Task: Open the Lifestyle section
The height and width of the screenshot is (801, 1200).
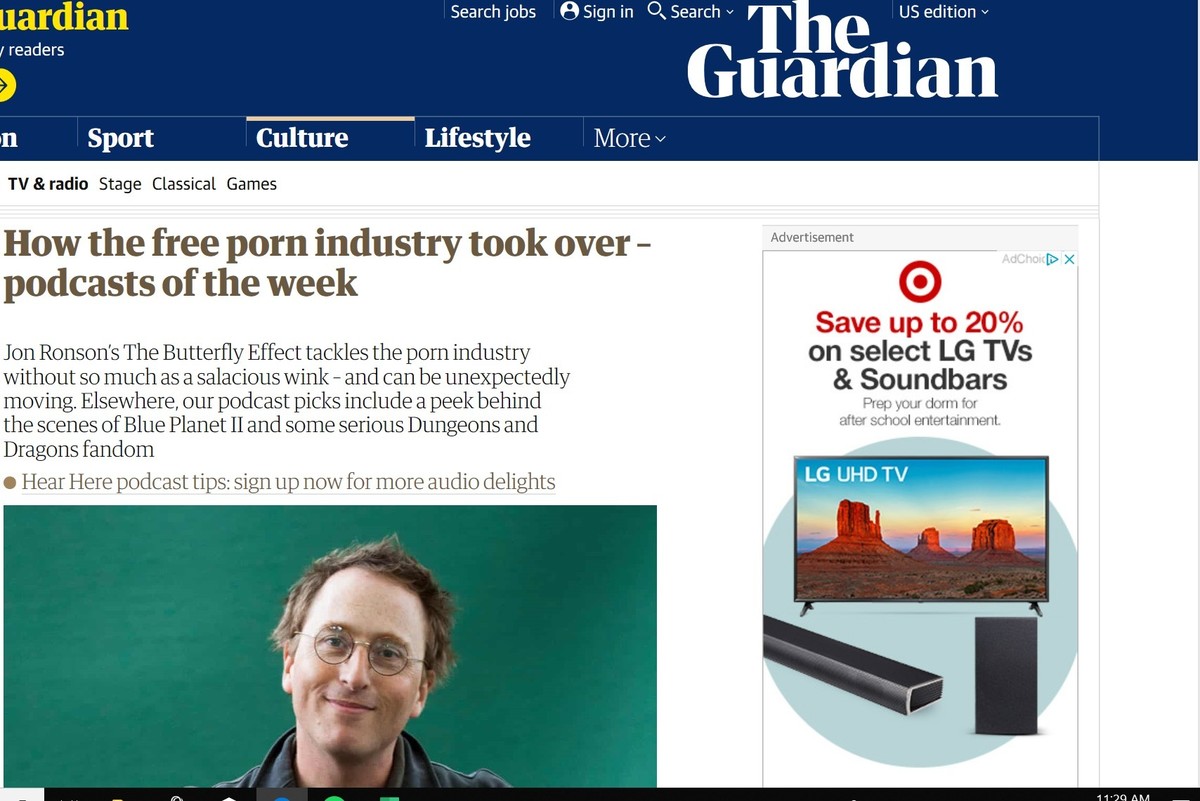Action: tap(477, 138)
